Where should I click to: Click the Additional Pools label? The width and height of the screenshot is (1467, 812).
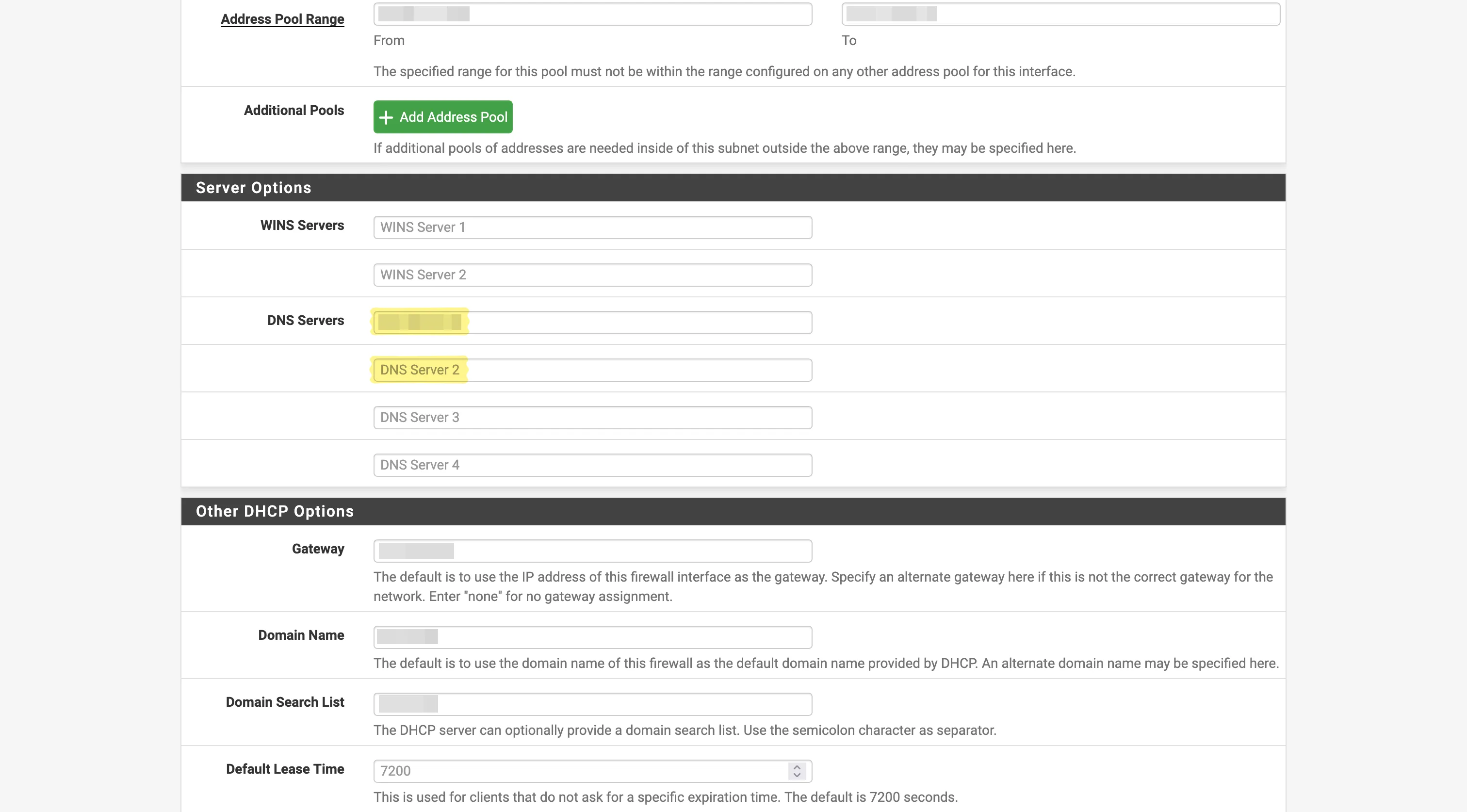pos(294,111)
